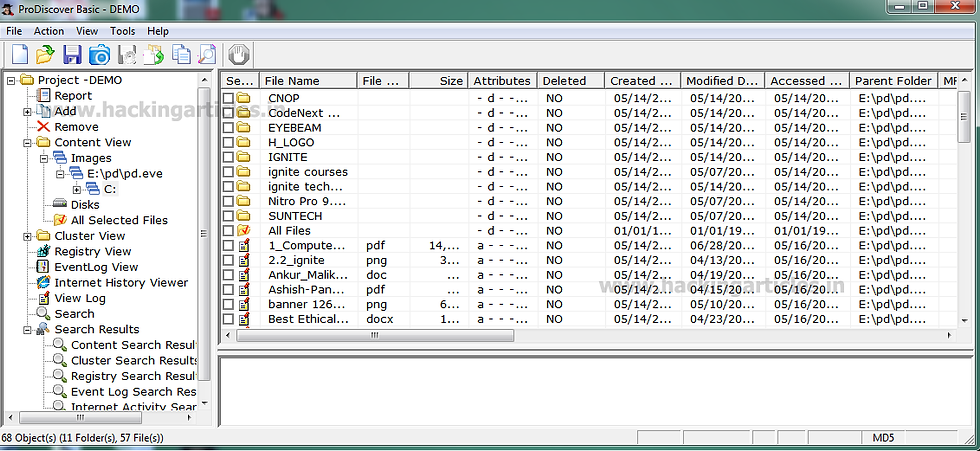The height and width of the screenshot is (451, 980).
Task: Sort by the File Name column header
Action: click(x=309, y=81)
